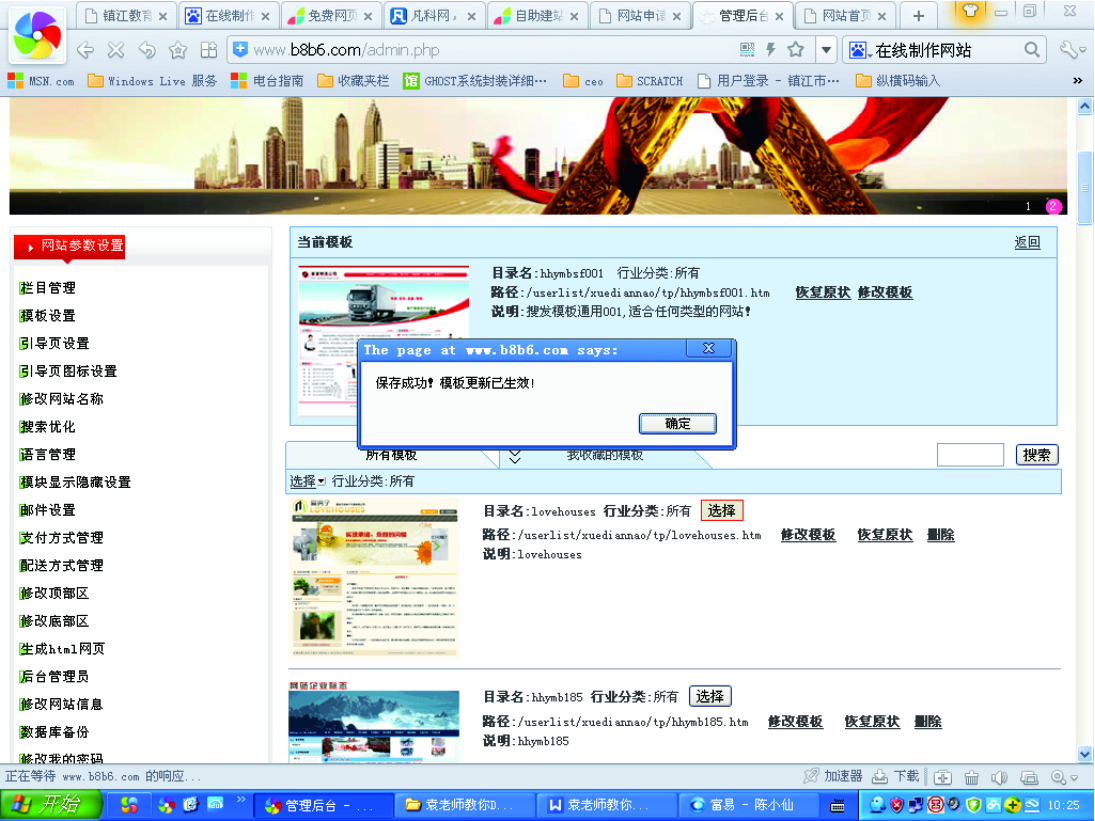Select the 我收藏的模板 tab
Viewport: 1095px width, 821px height.
click(605, 457)
